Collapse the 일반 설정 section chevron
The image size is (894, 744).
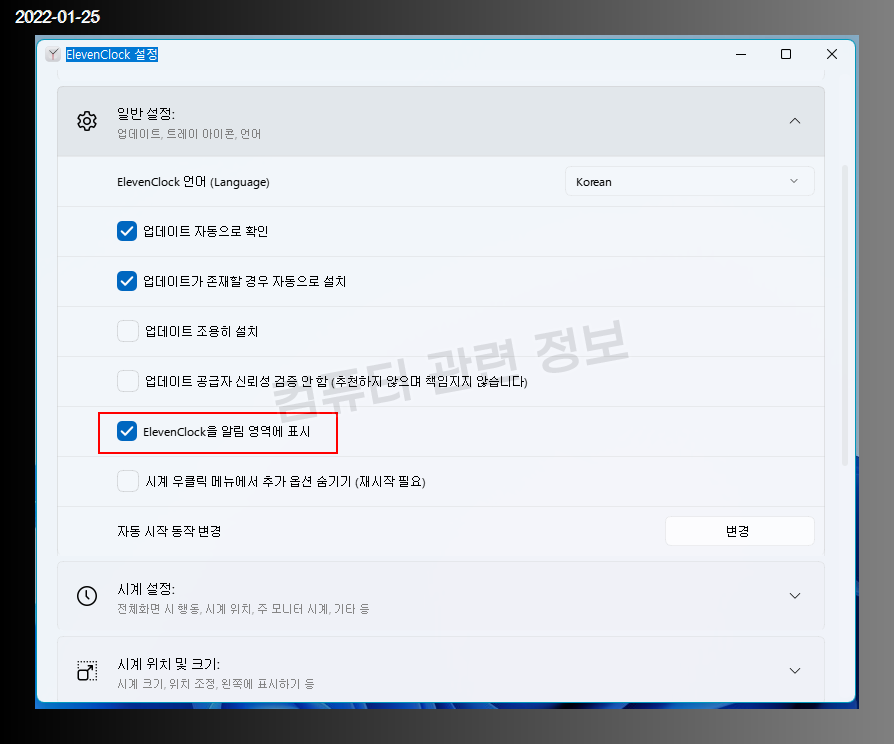coord(795,121)
